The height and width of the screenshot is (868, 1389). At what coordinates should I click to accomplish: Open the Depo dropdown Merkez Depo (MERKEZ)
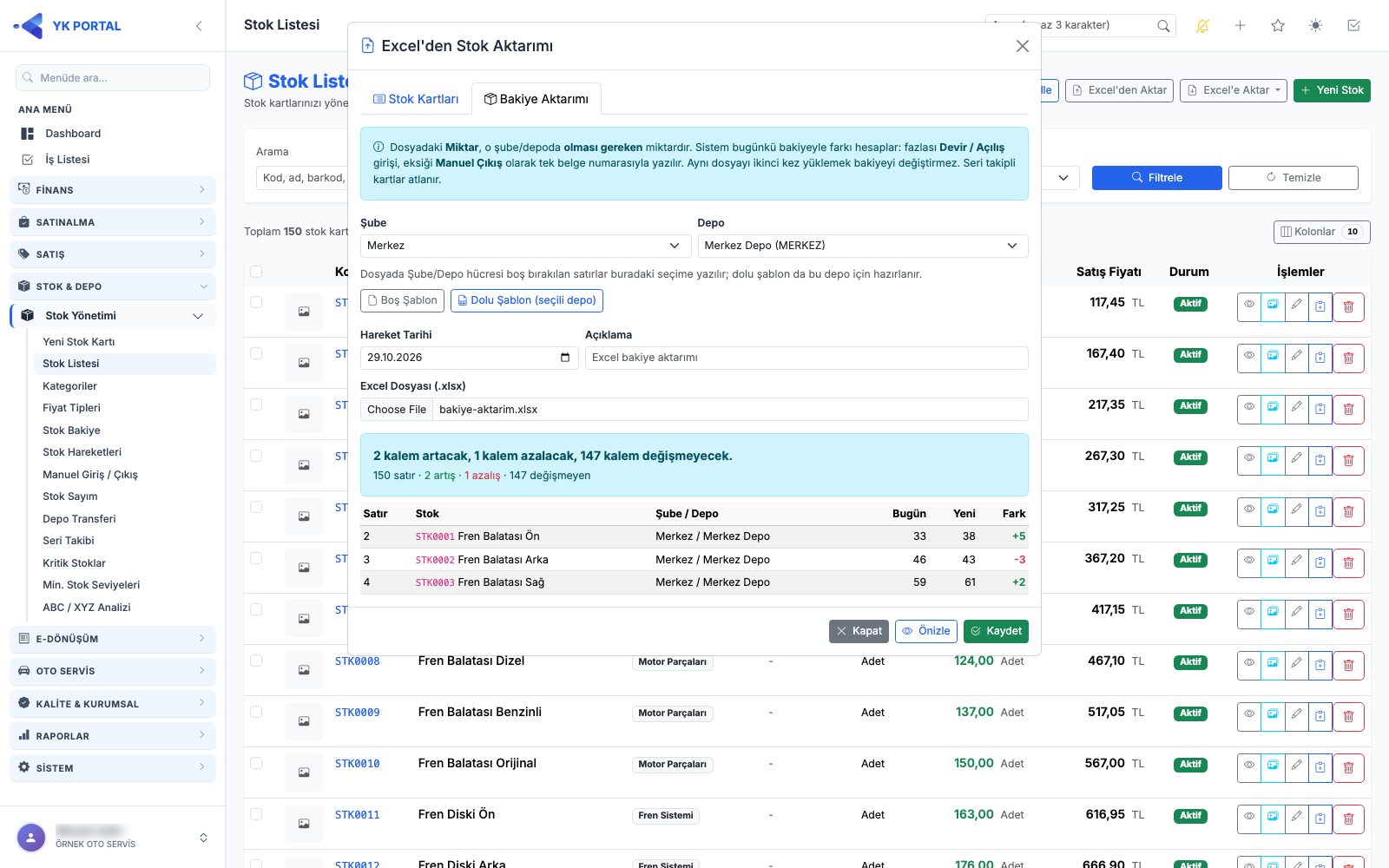pyautogui.click(x=863, y=246)
